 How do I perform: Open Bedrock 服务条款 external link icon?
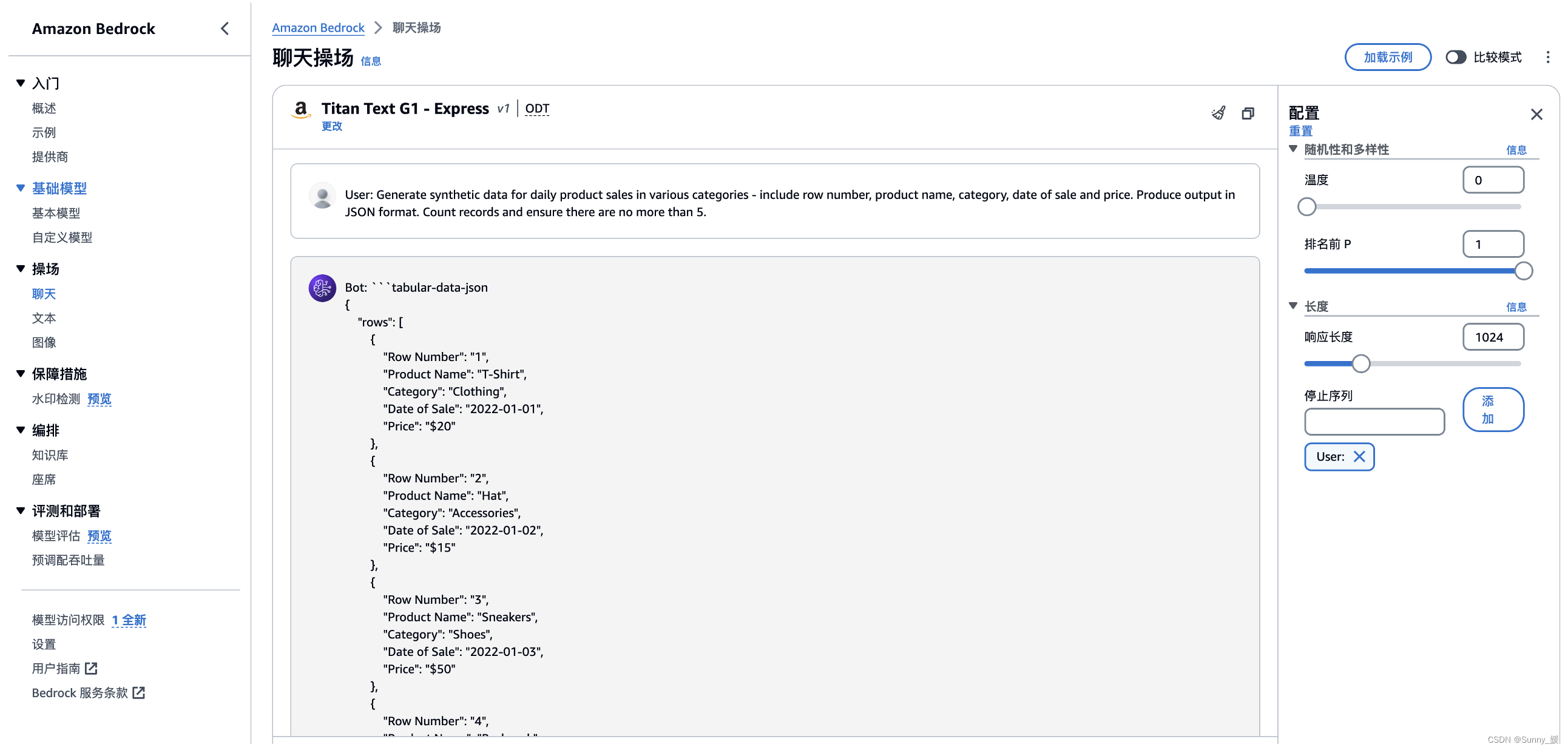tap(139, 693)
